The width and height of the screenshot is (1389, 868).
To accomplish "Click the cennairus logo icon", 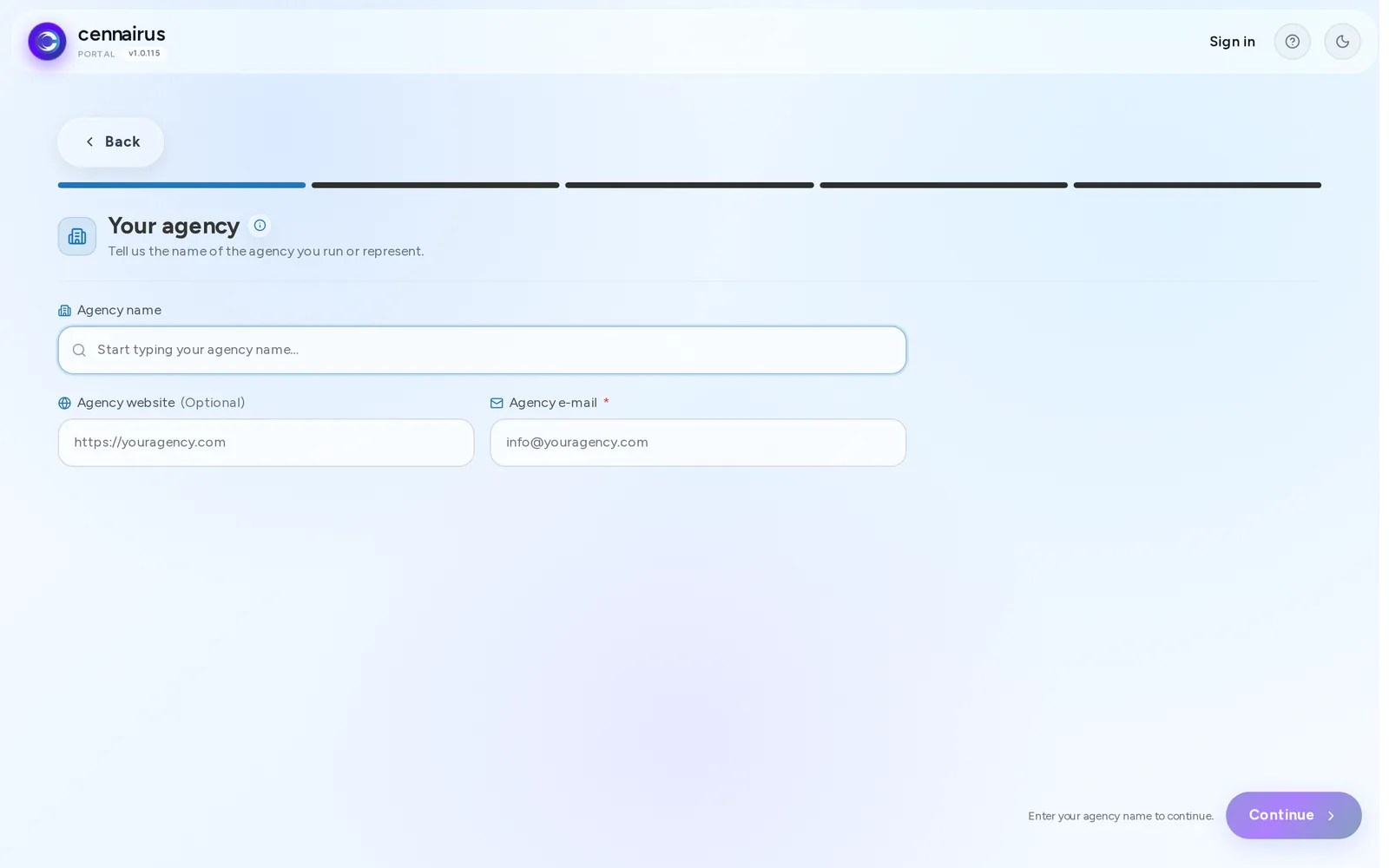I will coord(47,42).
